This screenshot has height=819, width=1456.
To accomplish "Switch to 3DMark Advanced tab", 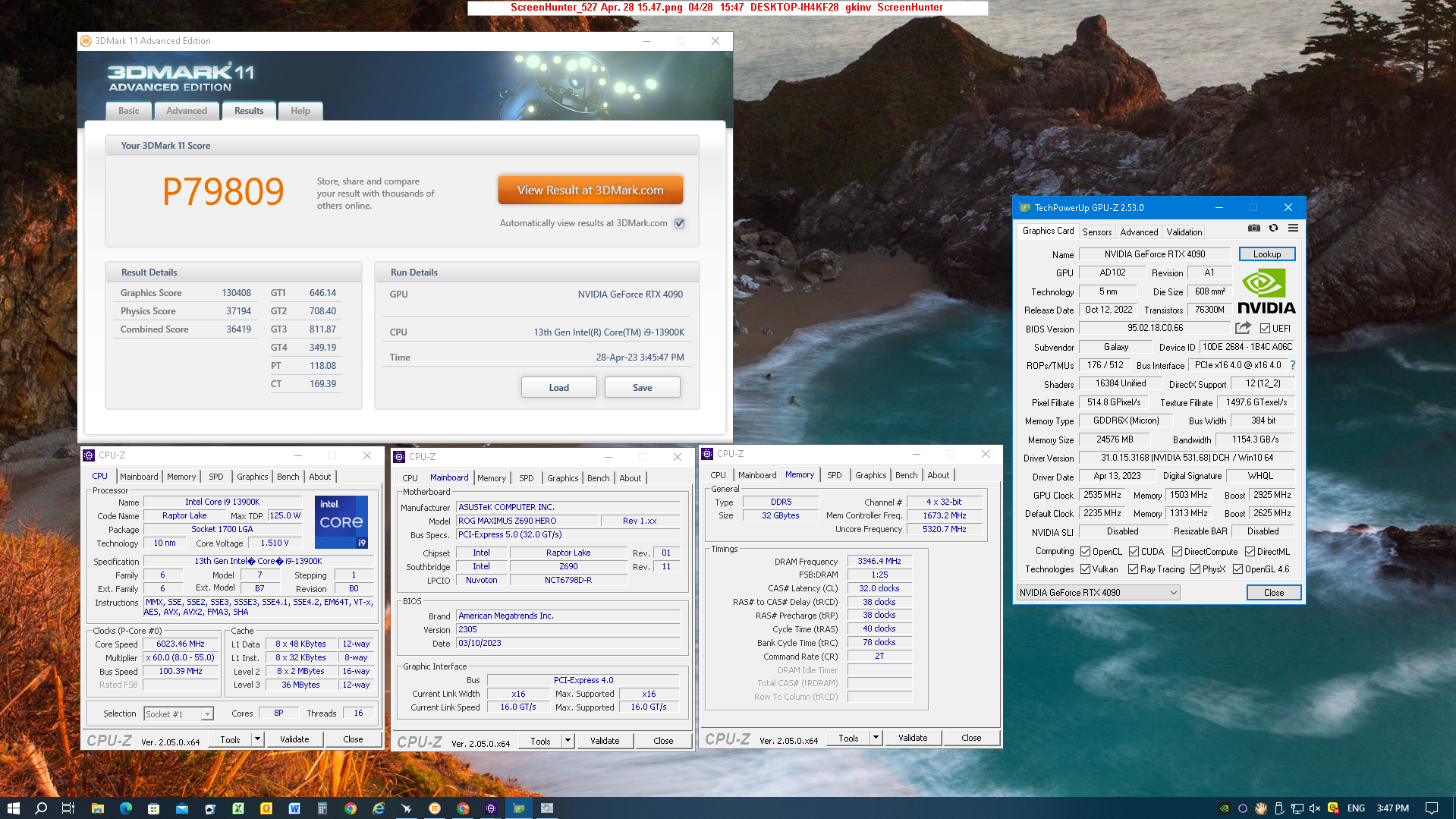I will tap(187, 111).
